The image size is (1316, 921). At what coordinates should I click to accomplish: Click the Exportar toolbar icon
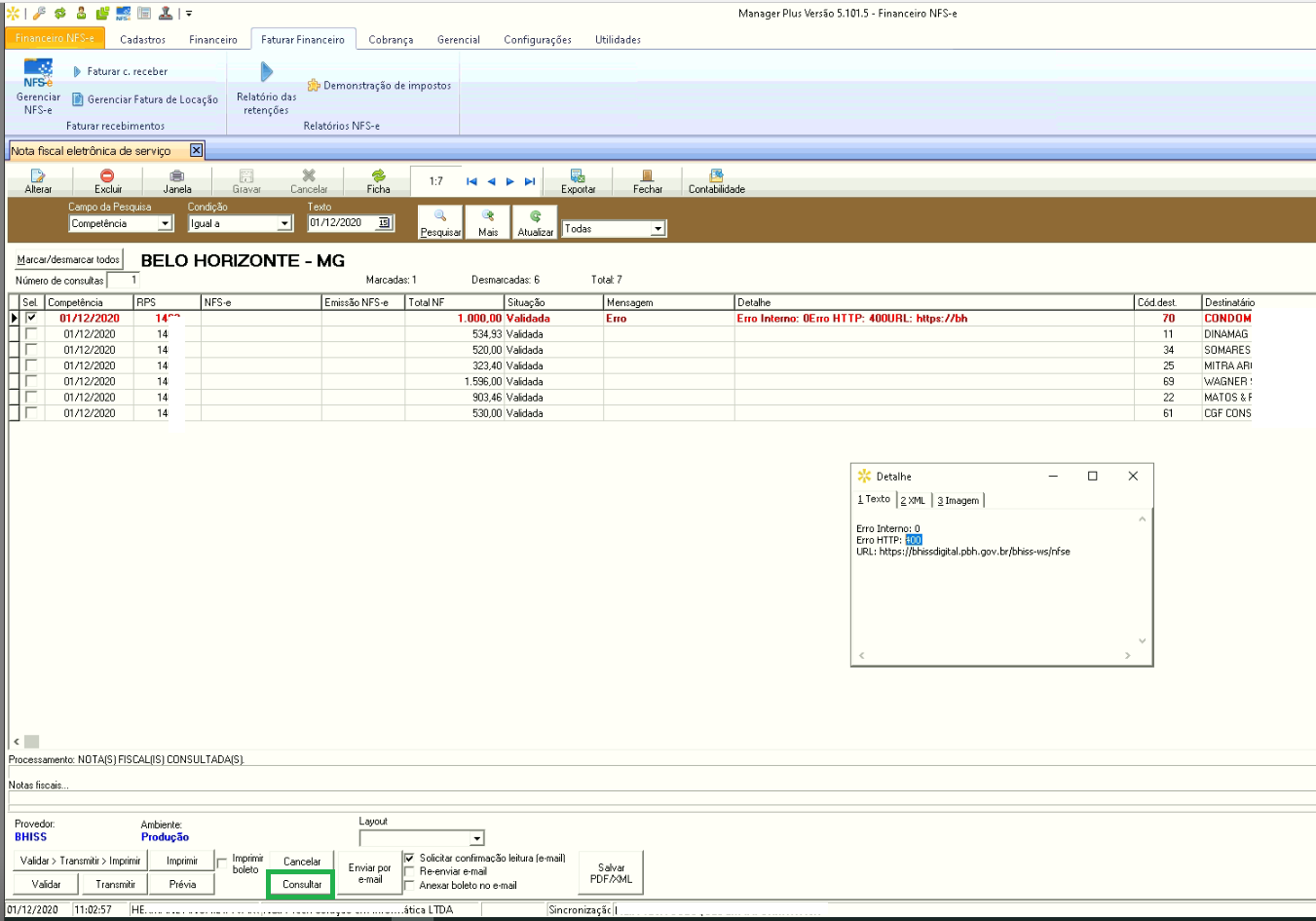click(578, 176)
